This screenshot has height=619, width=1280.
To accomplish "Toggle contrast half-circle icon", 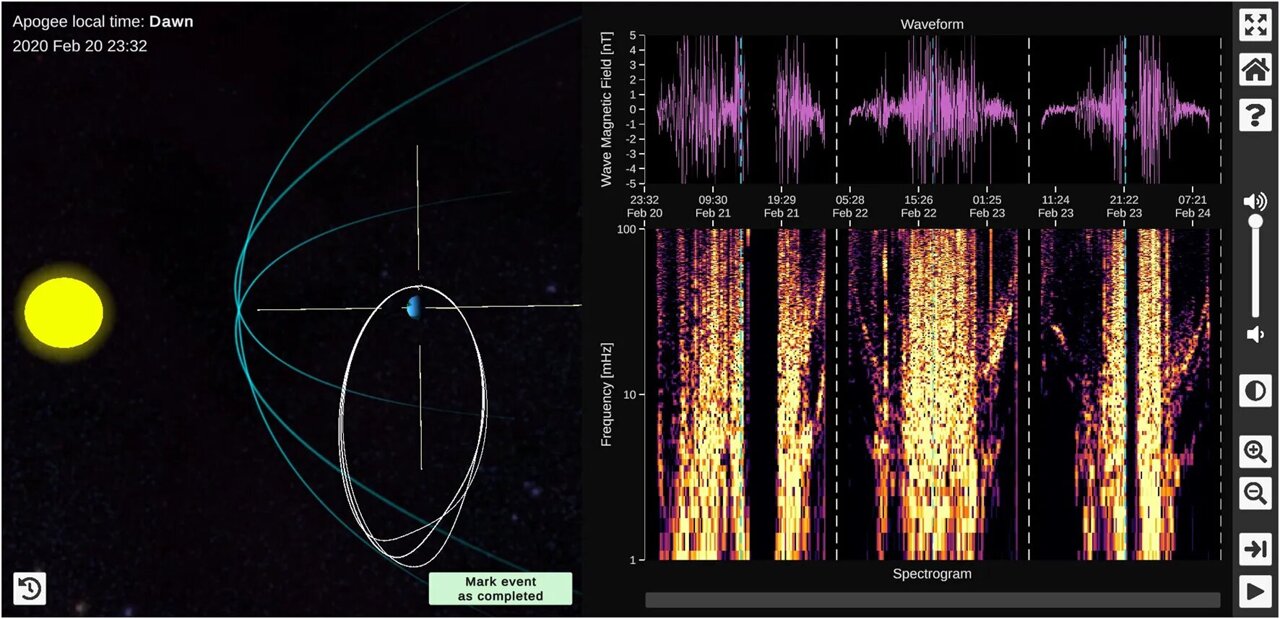I will 1255,390.
